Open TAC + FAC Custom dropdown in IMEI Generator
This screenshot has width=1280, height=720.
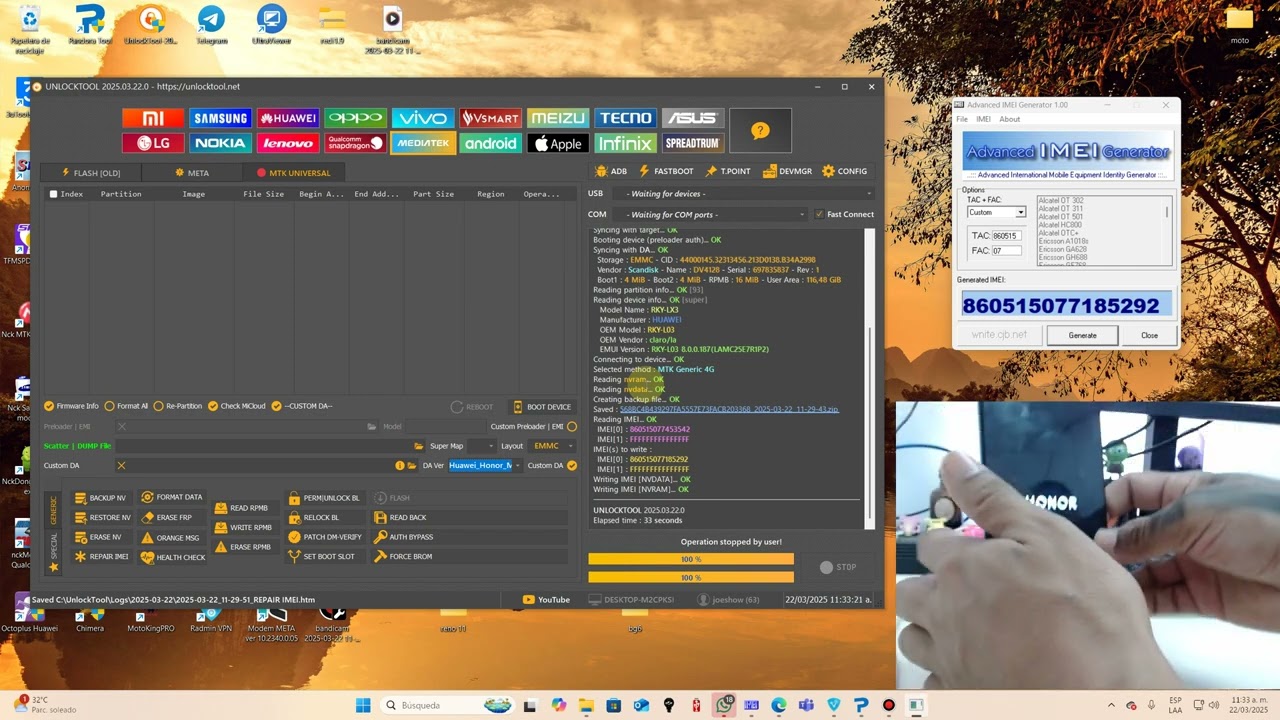coord(997,212)
